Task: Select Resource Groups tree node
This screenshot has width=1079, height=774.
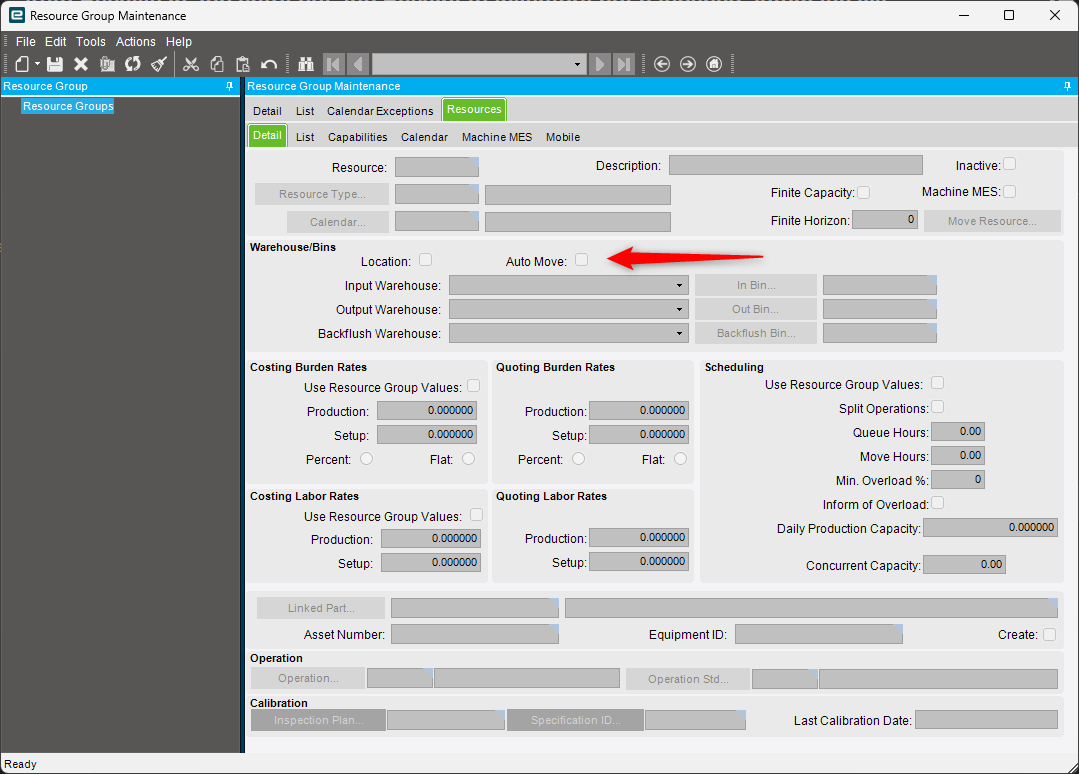Action: tap(68, 106)
